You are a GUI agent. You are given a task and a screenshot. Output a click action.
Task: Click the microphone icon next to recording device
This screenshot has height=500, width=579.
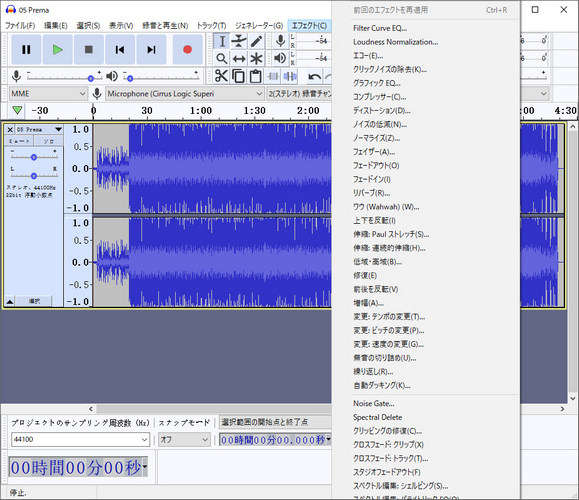(x=97, y=93)
